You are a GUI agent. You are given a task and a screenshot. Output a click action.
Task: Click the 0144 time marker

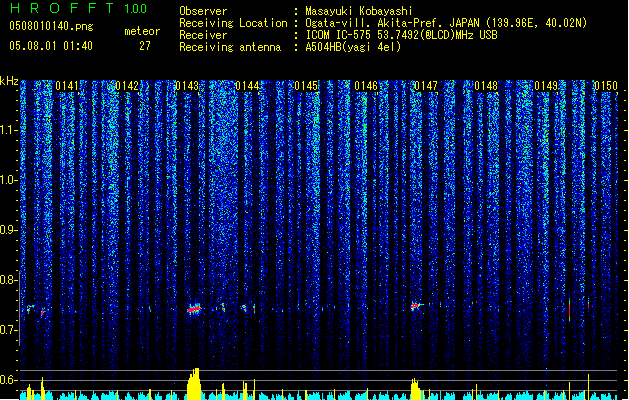[x=247, y=86]
